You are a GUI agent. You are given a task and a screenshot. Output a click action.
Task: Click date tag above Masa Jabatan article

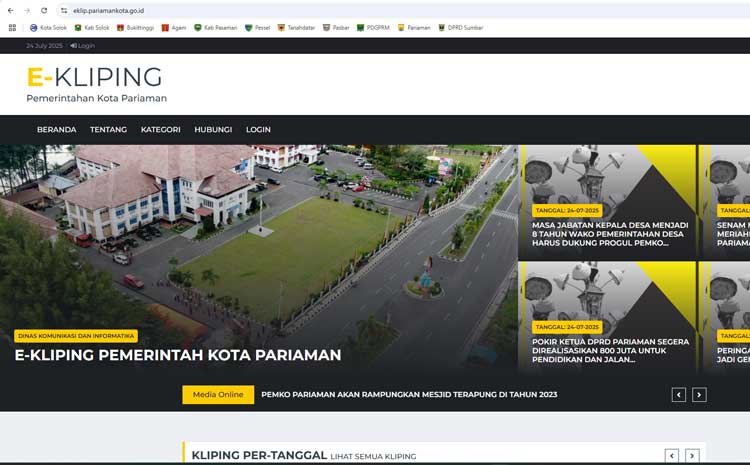(567, 210)
